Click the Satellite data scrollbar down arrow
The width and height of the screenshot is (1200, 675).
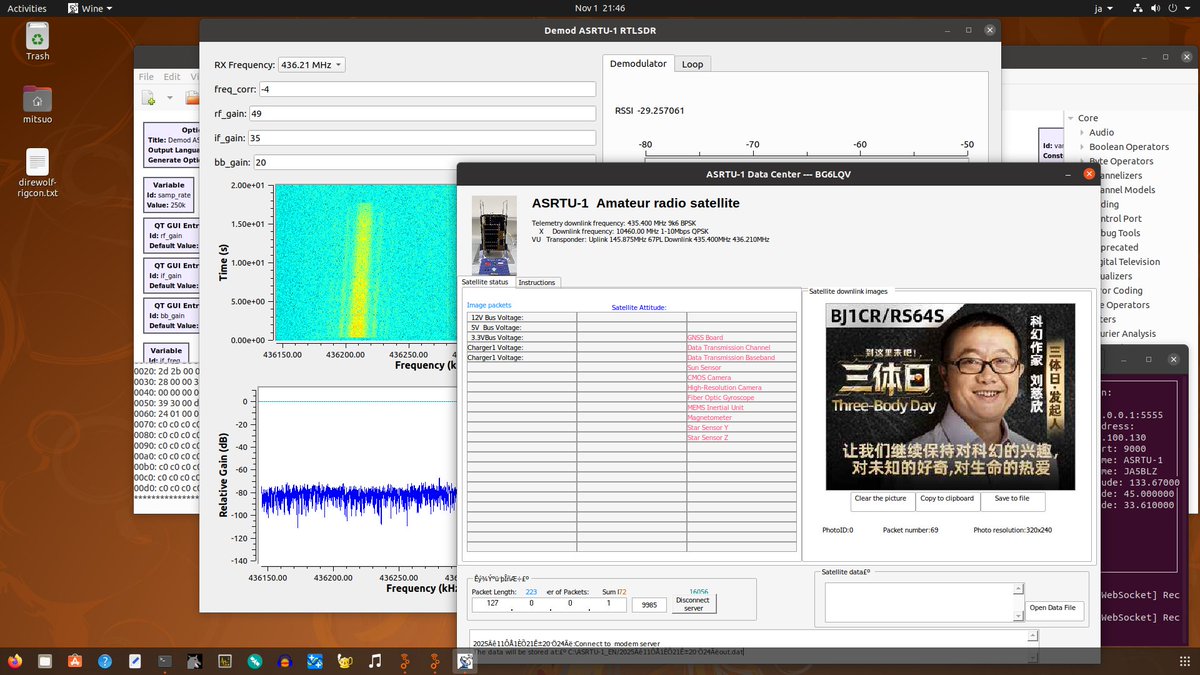pos(1019,616)
